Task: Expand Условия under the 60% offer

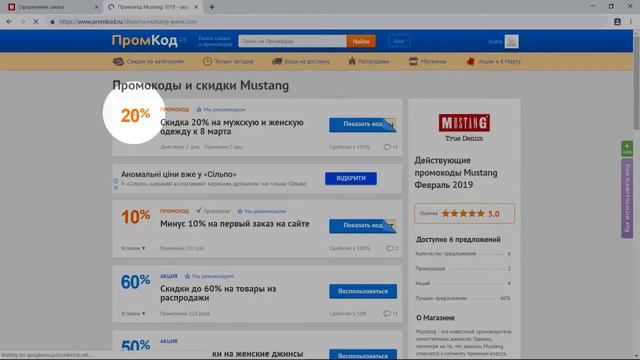Action: click(133, 313)
